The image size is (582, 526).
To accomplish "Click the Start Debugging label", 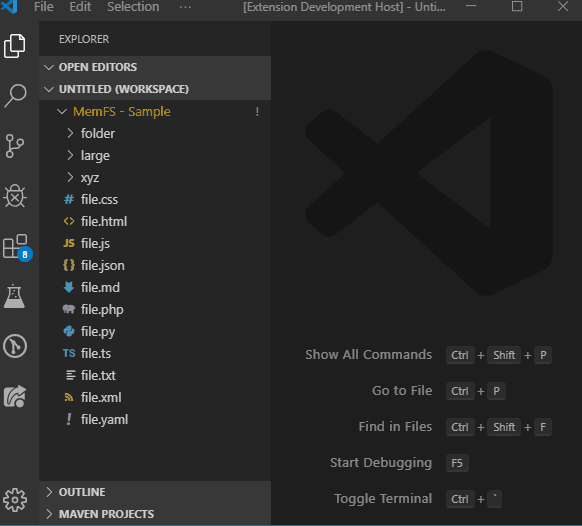I will [381, 463].
